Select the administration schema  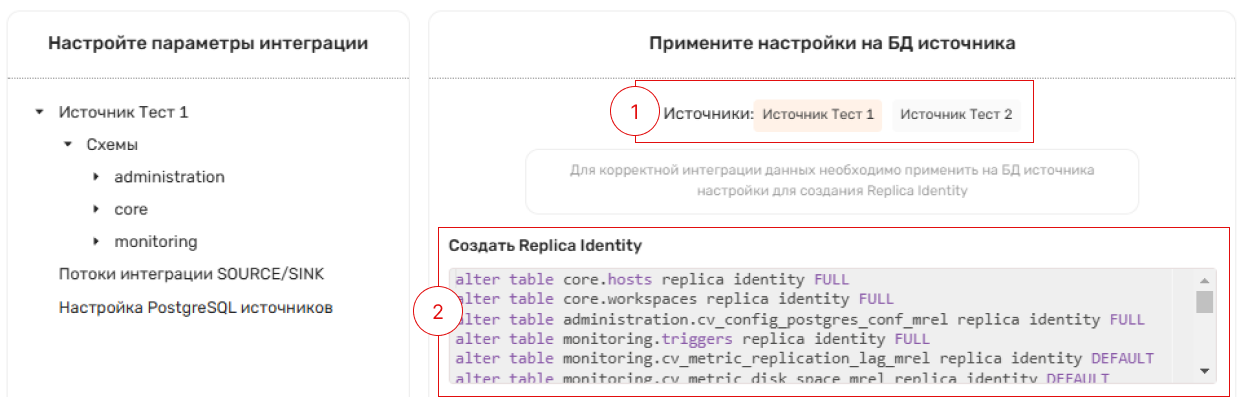click(170, 177)
